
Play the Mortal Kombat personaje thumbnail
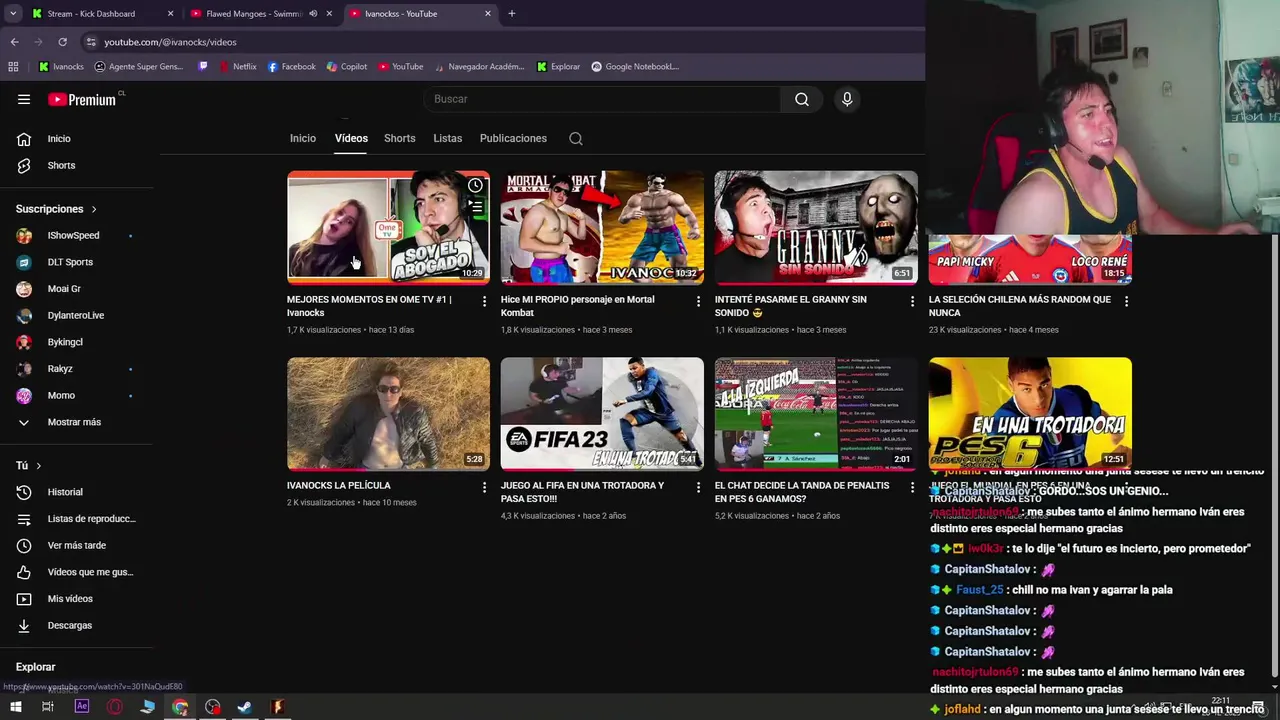(x=602, y=227)
